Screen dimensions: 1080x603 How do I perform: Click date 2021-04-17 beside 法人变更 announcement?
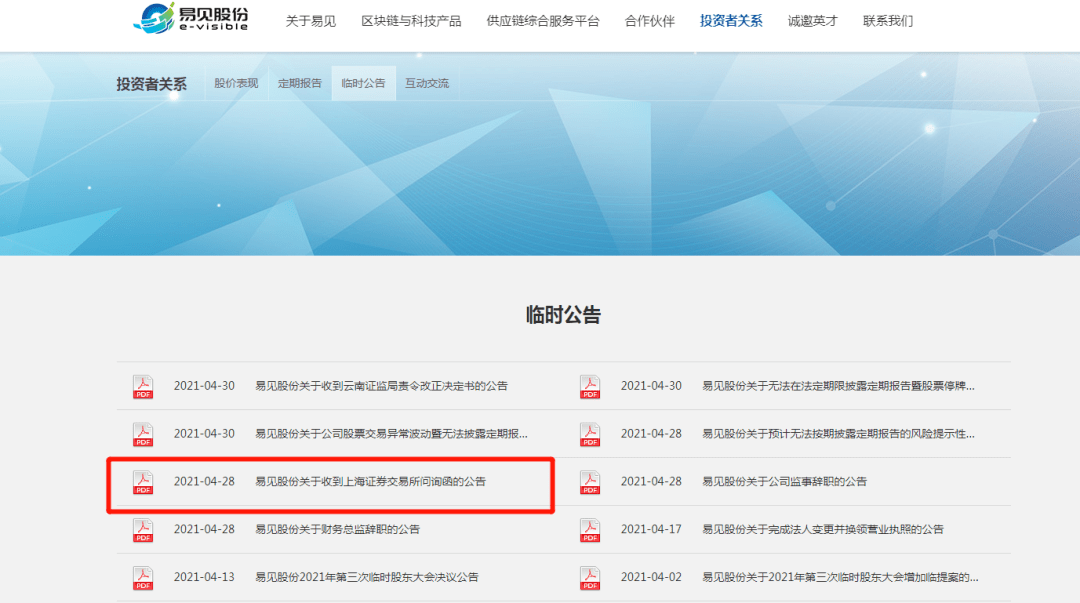[x=651, y=529]
